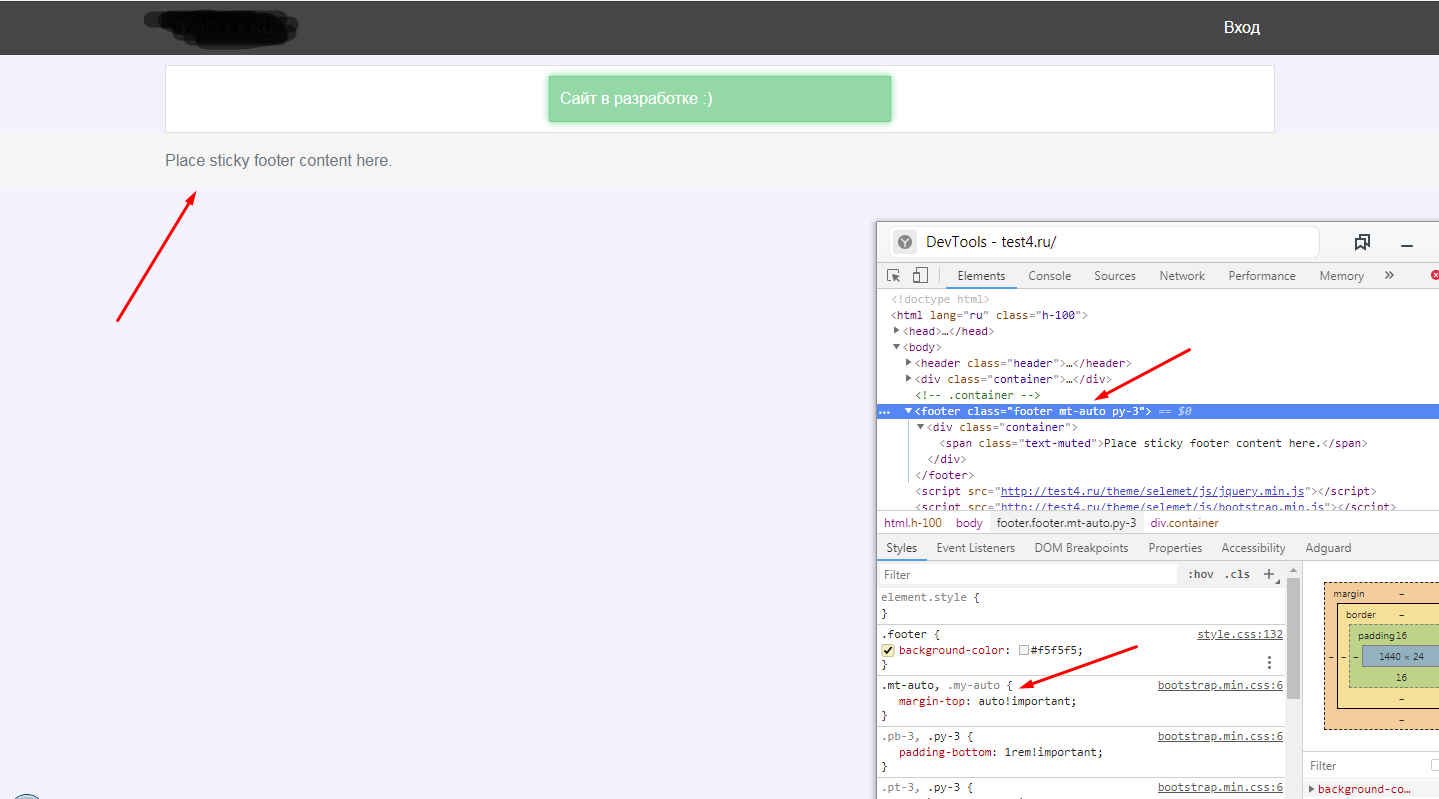The height and width of the screenshot is (799, 1439).
Task: Activate the inspect element picker icon
Action: coord(894,276)
